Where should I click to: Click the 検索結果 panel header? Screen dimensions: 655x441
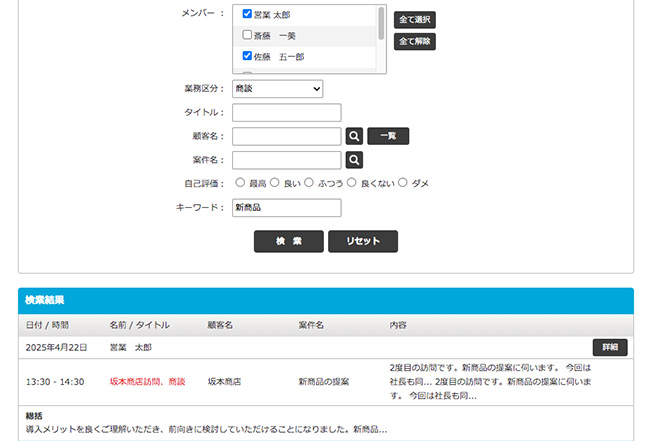coord(326,300)
